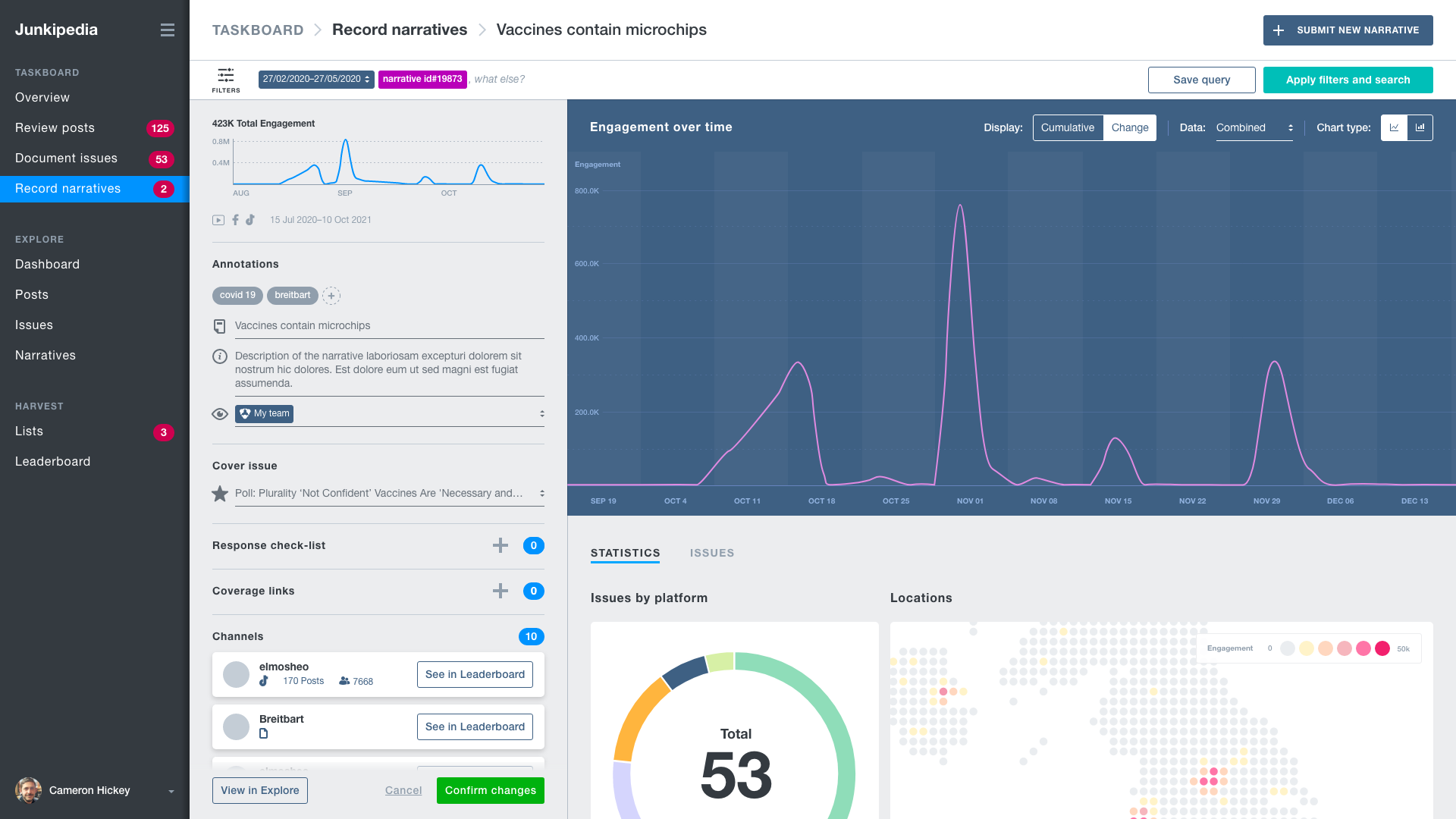Click the cover issue star icon
Screen dimensions: 1456x819
pos(220,494)
